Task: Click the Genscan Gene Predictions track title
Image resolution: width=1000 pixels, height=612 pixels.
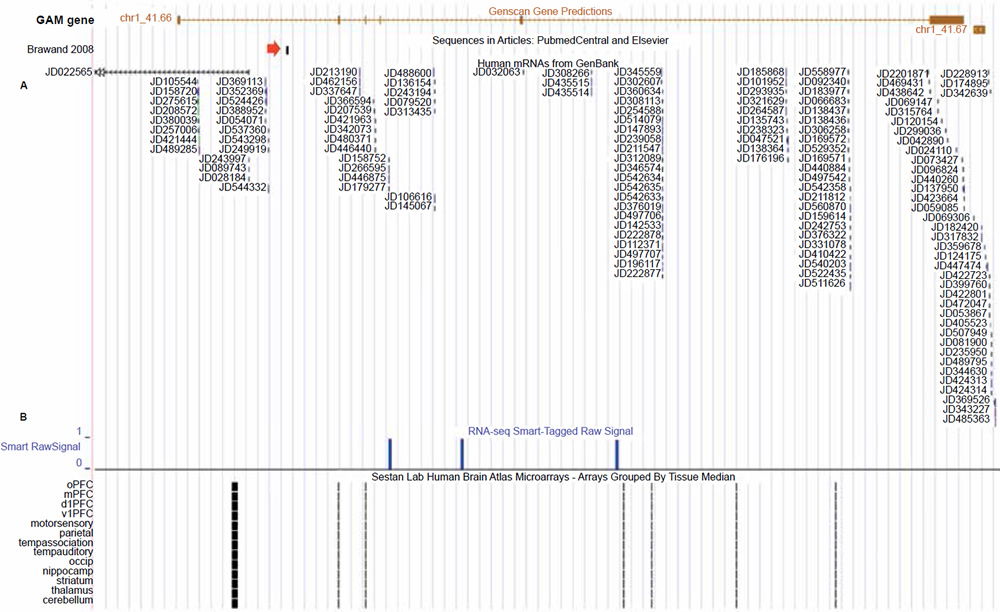Action: (550, 11)
